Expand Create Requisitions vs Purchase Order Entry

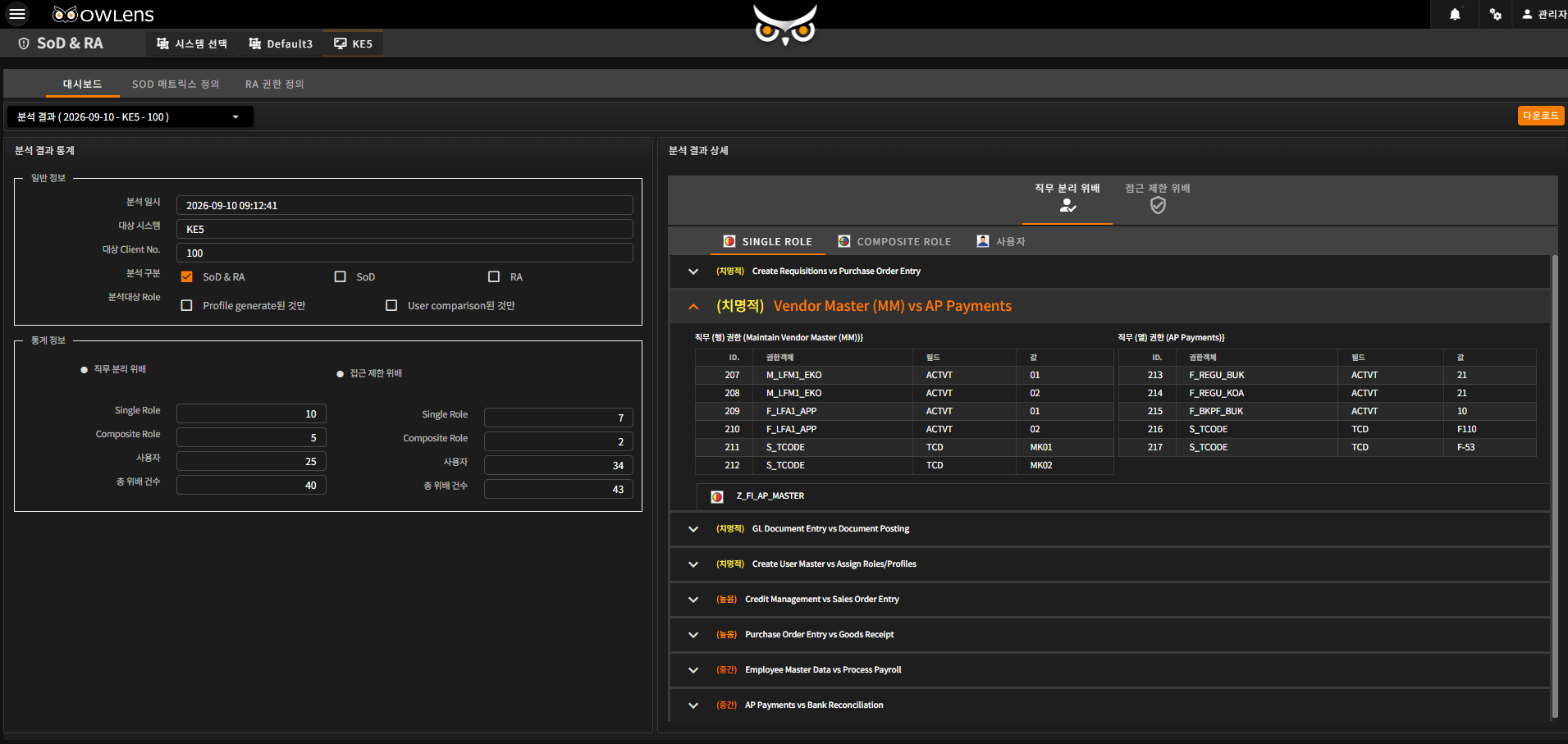693,272
